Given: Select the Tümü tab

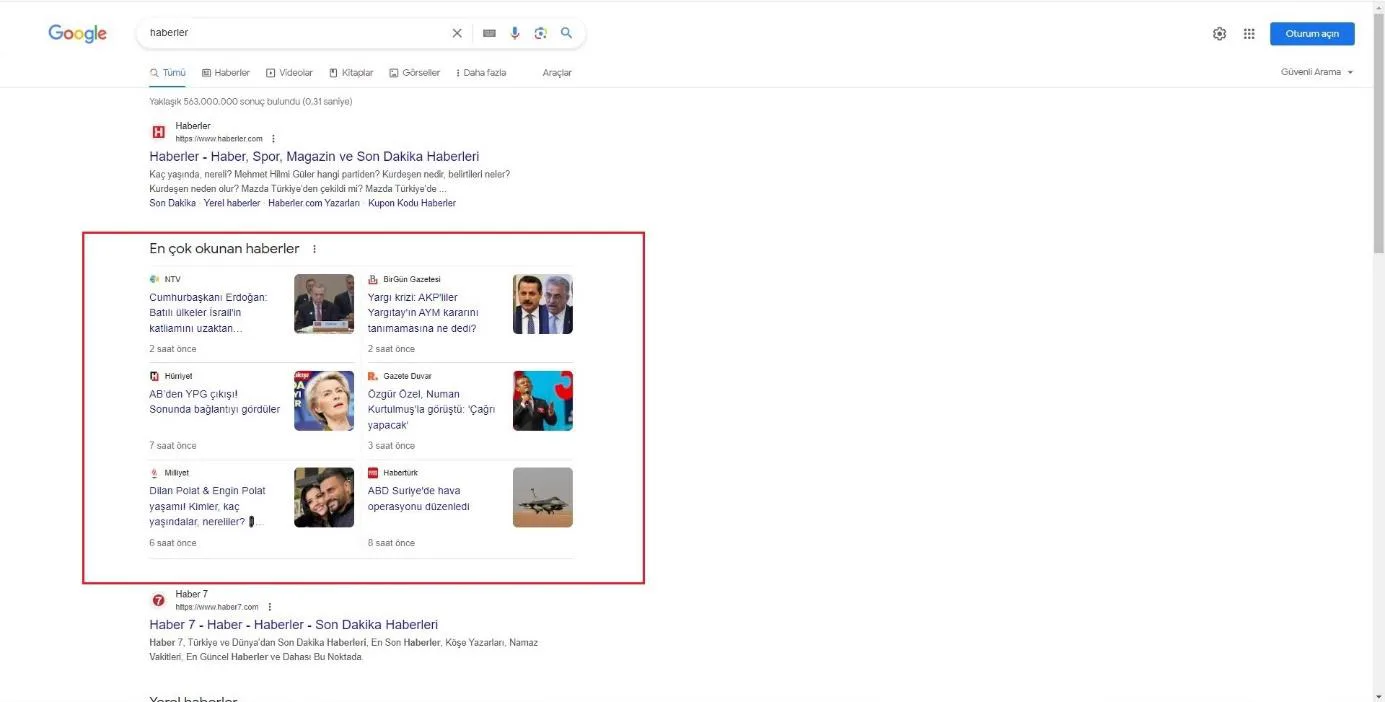Looking at the screenshot, I should point(168,73).
